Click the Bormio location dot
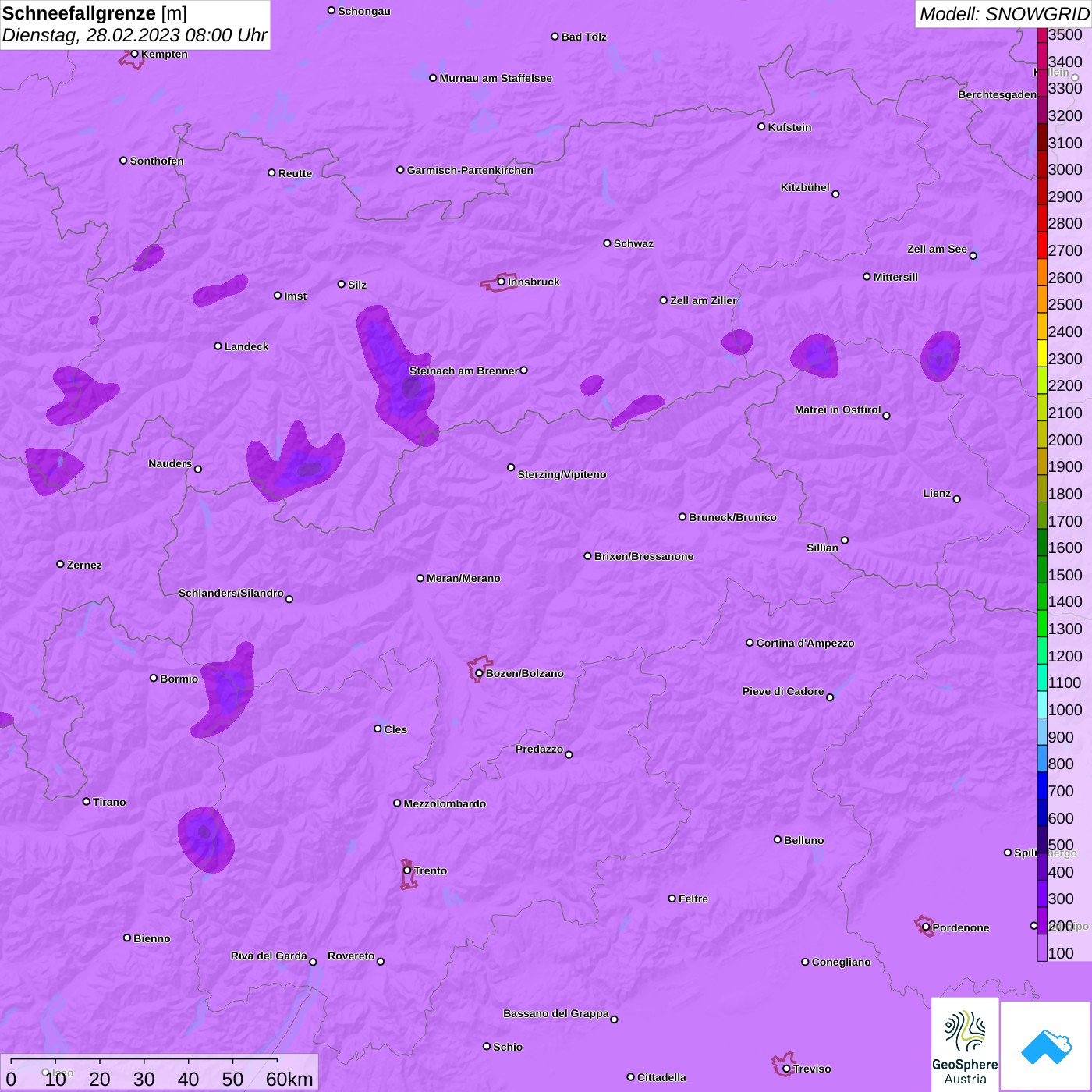The image size is (1092, 1092). pyautogui.click(x=154, y=678)
